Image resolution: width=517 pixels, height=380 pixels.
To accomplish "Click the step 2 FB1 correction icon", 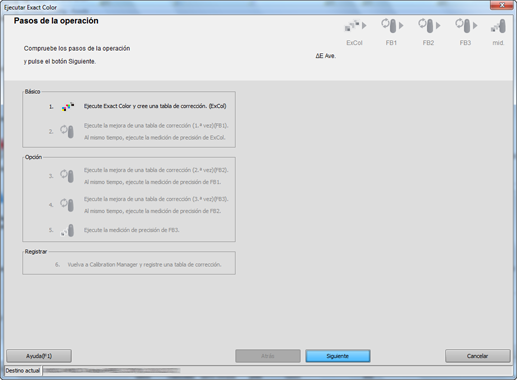I will pos(67,131).
